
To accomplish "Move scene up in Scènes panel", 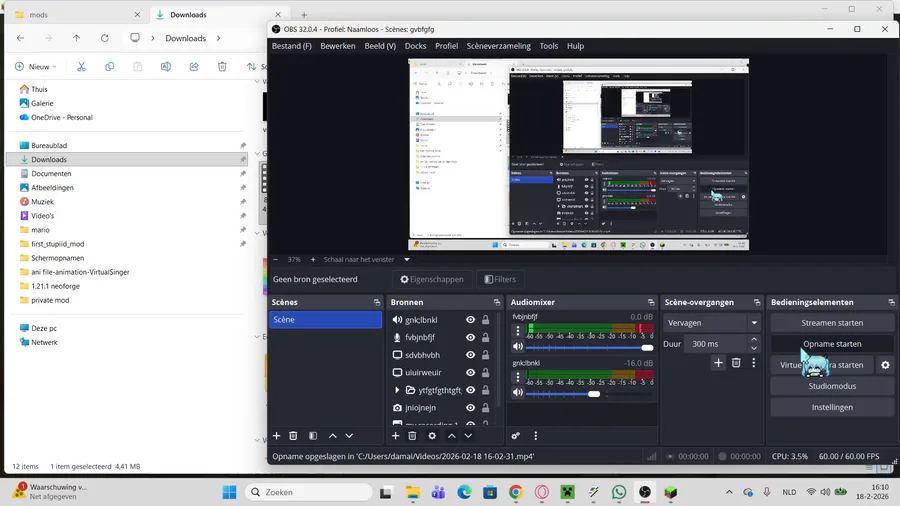I will click(332, 436).
